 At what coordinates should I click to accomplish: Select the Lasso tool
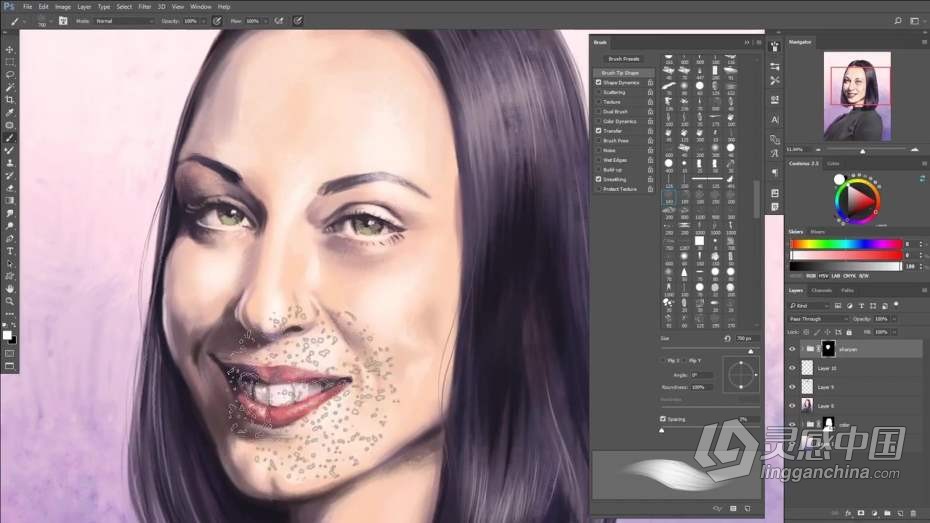pos(10,74)
